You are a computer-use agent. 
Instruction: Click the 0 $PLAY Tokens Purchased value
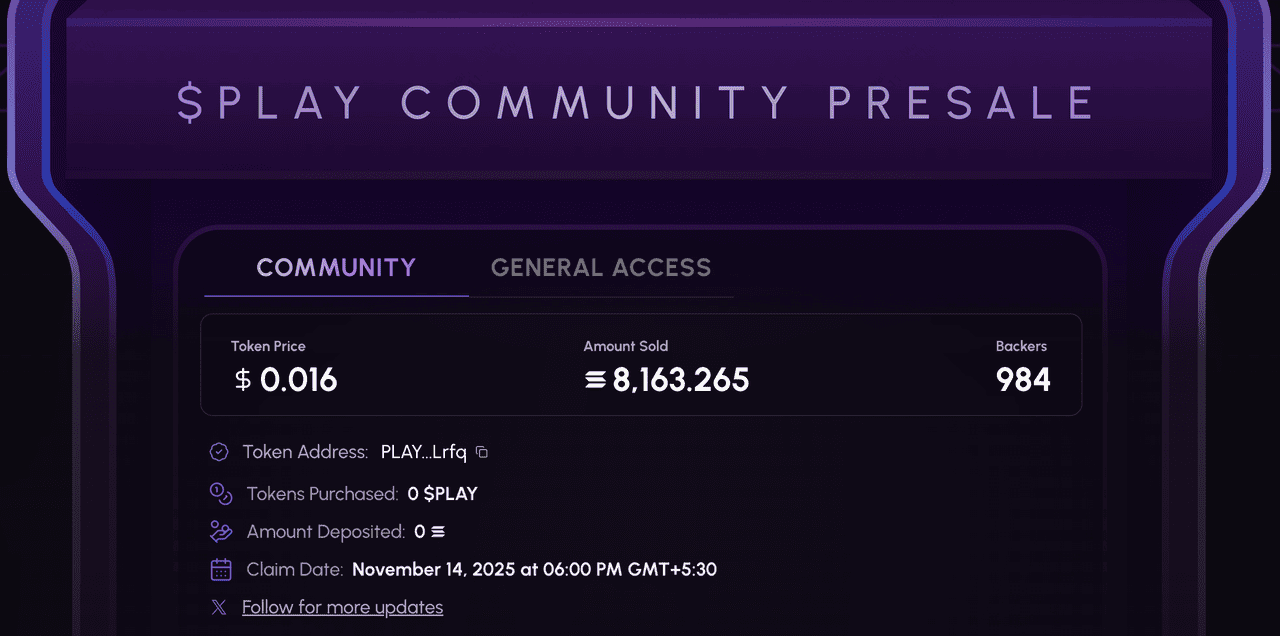pyautogui.click(x=442, y=493)
